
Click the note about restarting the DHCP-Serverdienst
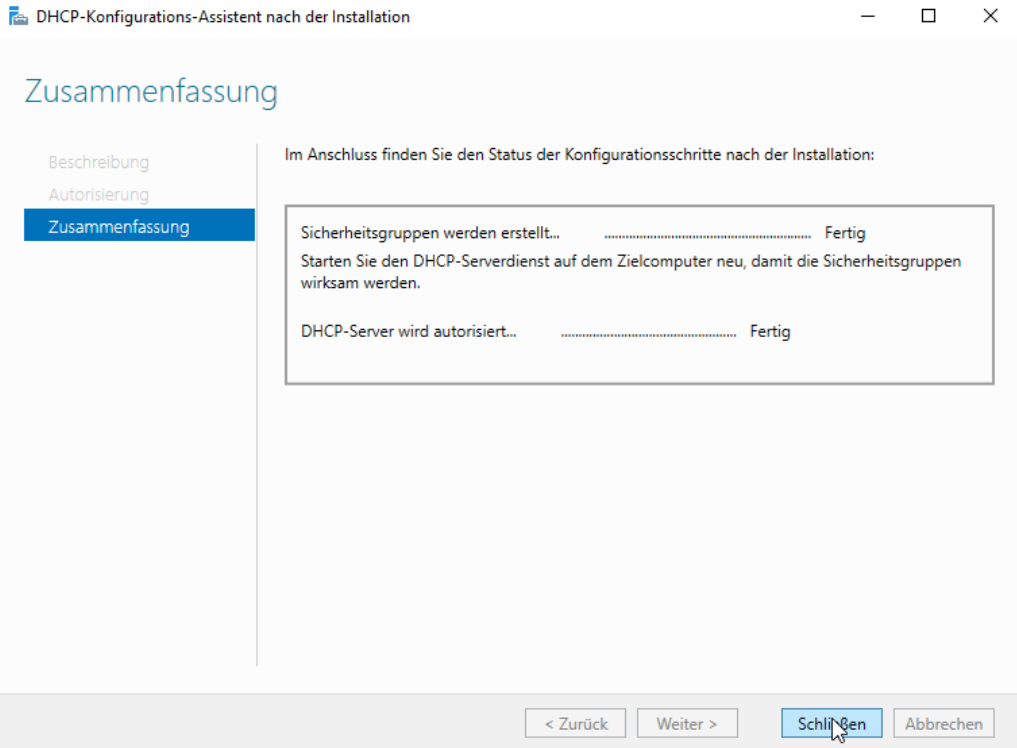630,272
